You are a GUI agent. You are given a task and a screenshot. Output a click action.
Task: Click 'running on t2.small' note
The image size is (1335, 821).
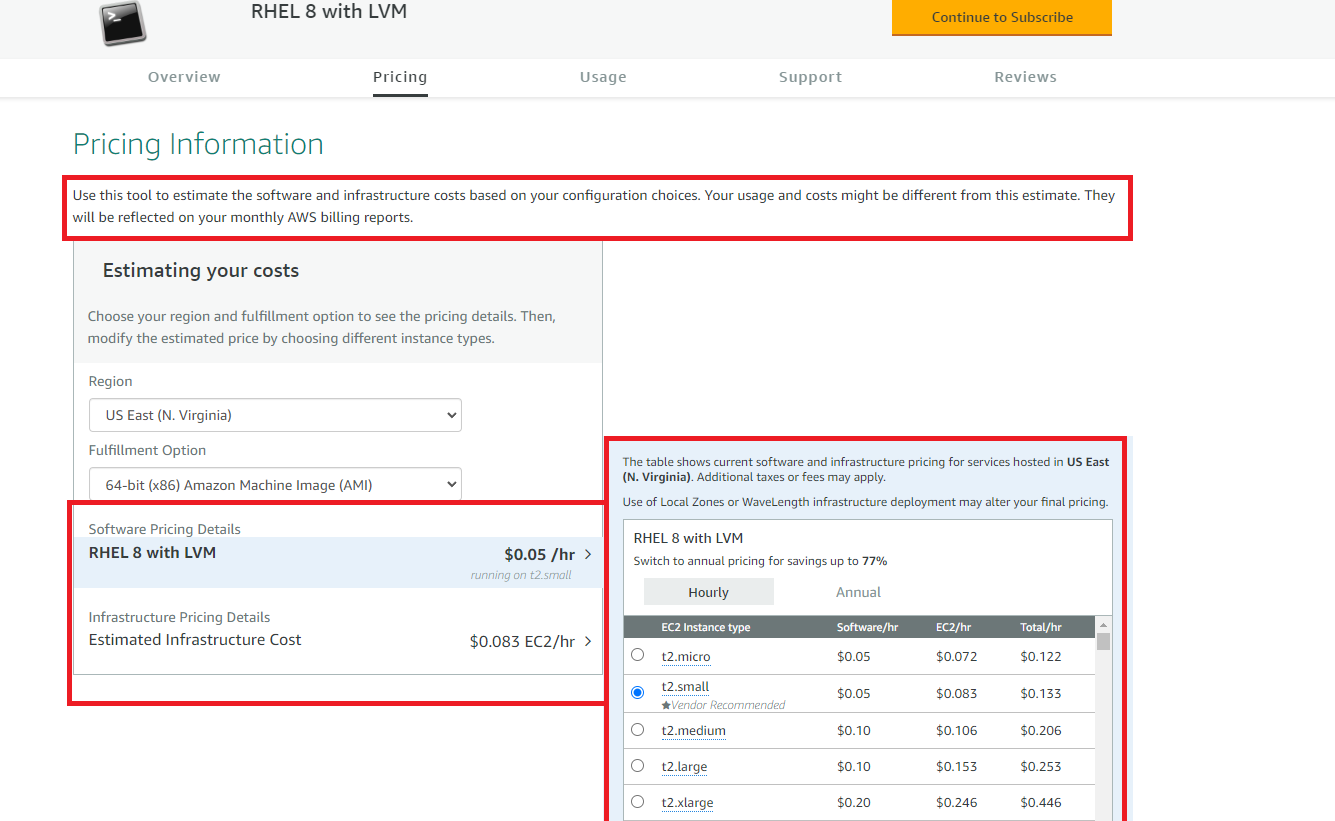point(521,575)
